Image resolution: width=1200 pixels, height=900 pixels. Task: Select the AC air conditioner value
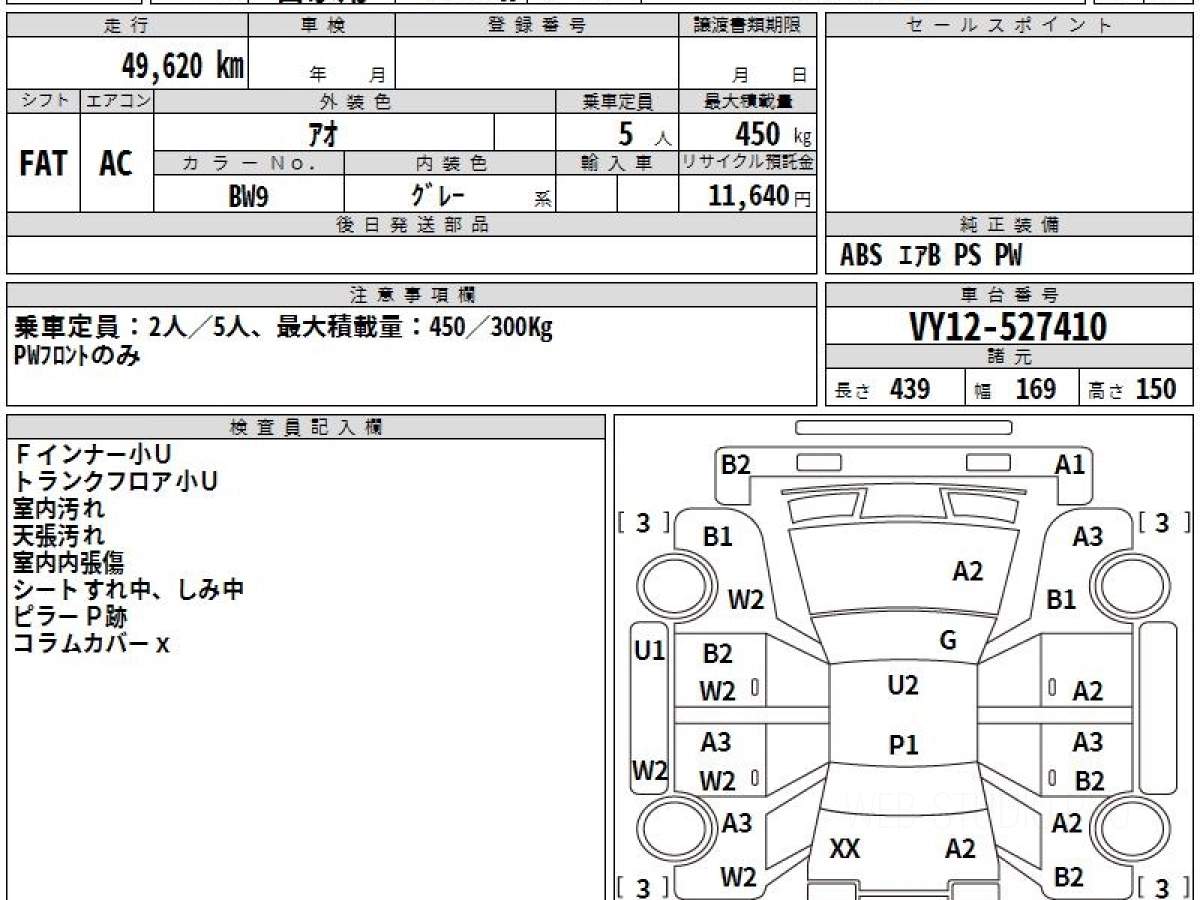click(116, 163)
